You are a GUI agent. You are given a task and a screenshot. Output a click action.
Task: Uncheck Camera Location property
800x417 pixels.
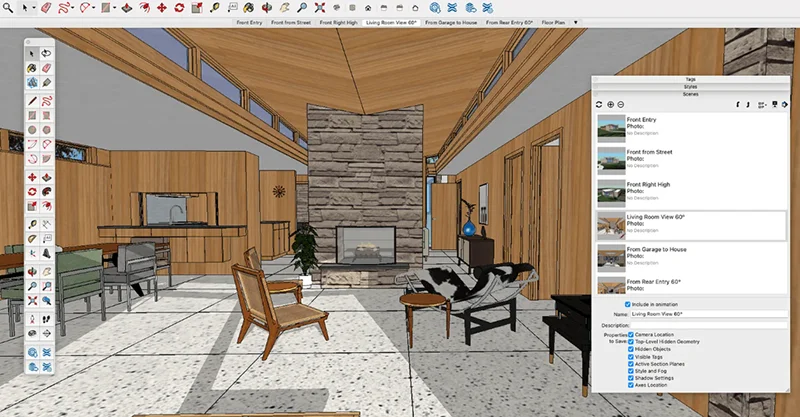pos(631,335)
